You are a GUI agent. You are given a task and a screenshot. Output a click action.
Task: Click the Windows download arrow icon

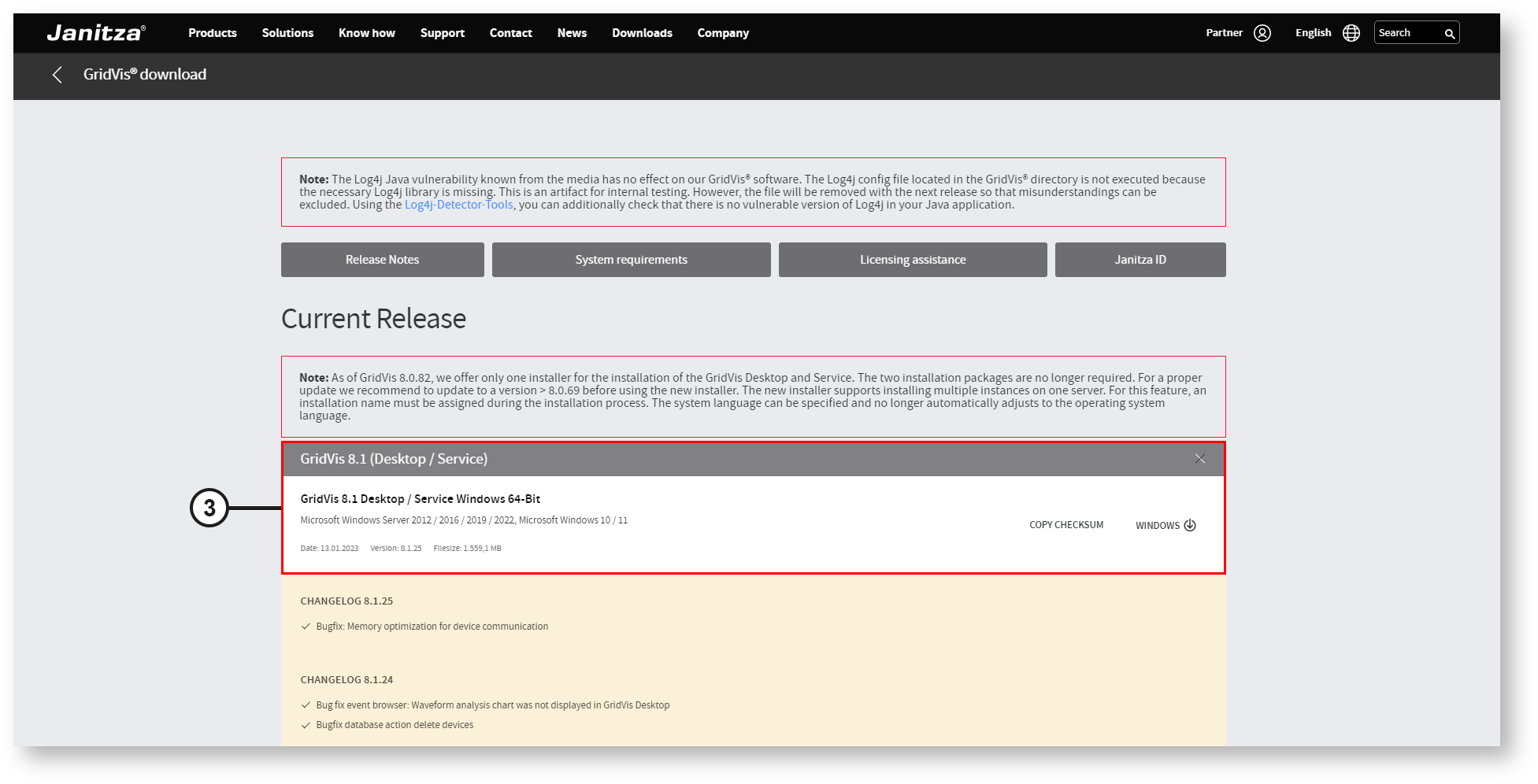[1189, 526]
